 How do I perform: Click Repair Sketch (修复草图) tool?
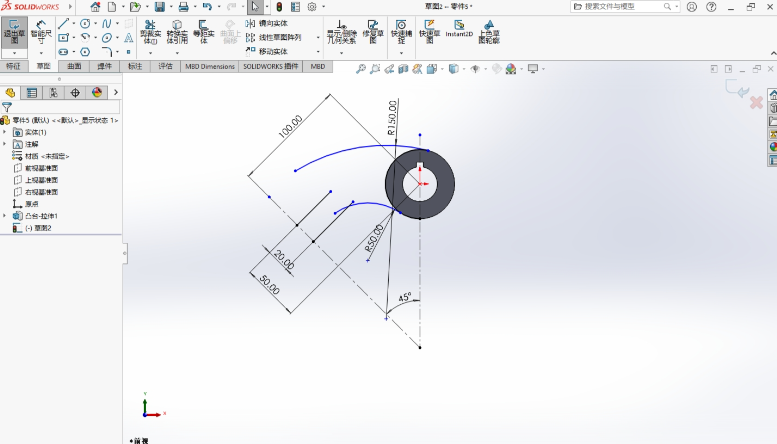coord(373,32)
